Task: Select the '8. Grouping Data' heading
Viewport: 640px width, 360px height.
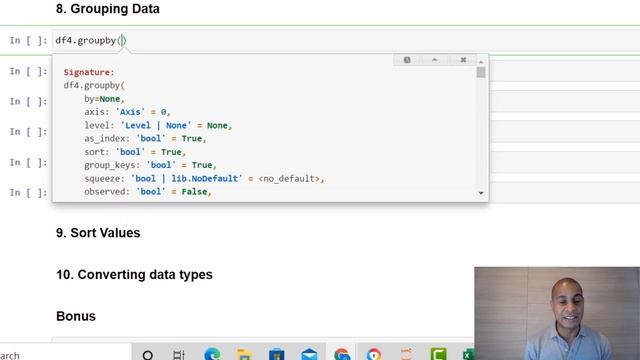Action: pos(108,9)
